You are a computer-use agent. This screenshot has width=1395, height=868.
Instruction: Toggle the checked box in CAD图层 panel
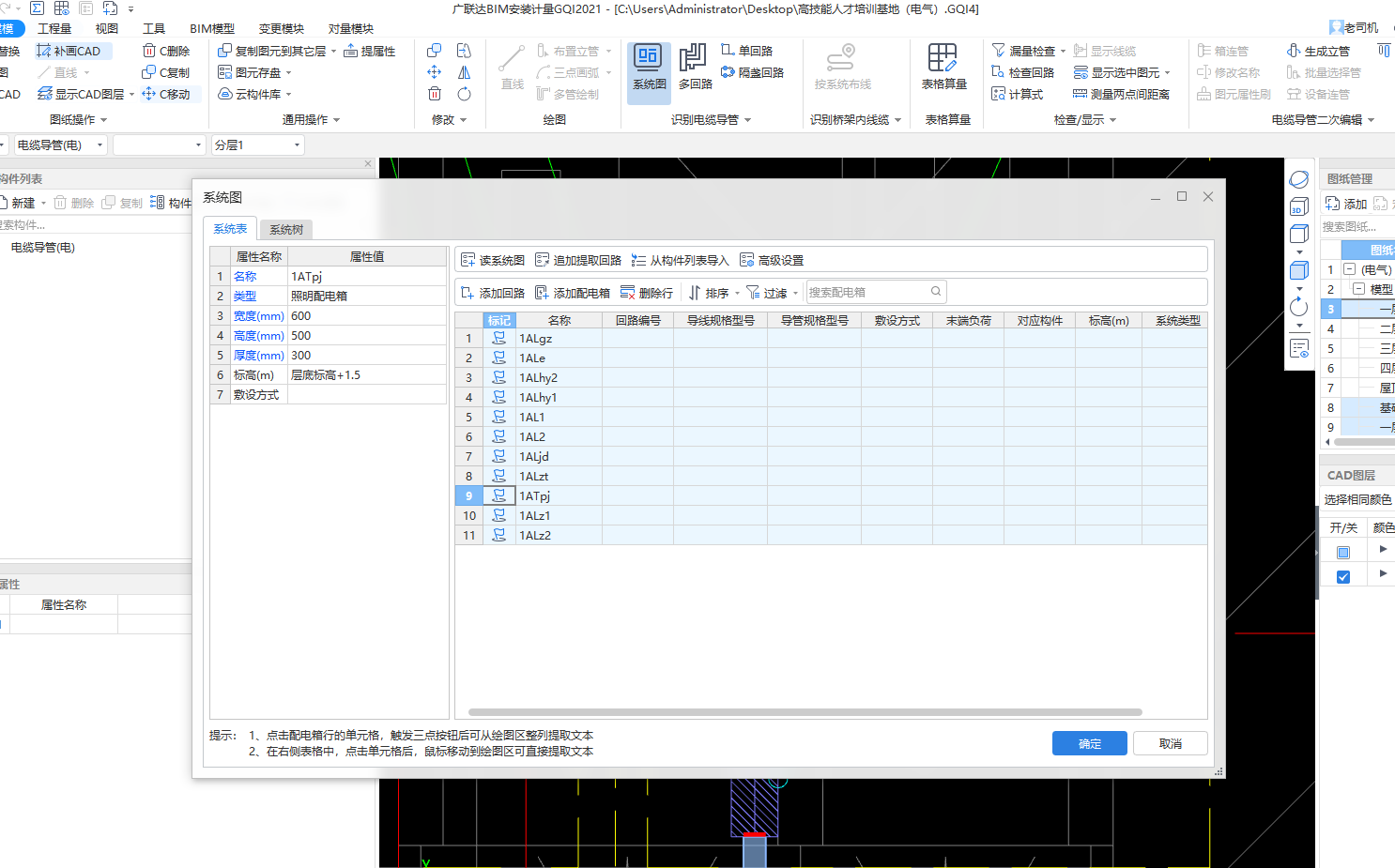[1343, 576]
